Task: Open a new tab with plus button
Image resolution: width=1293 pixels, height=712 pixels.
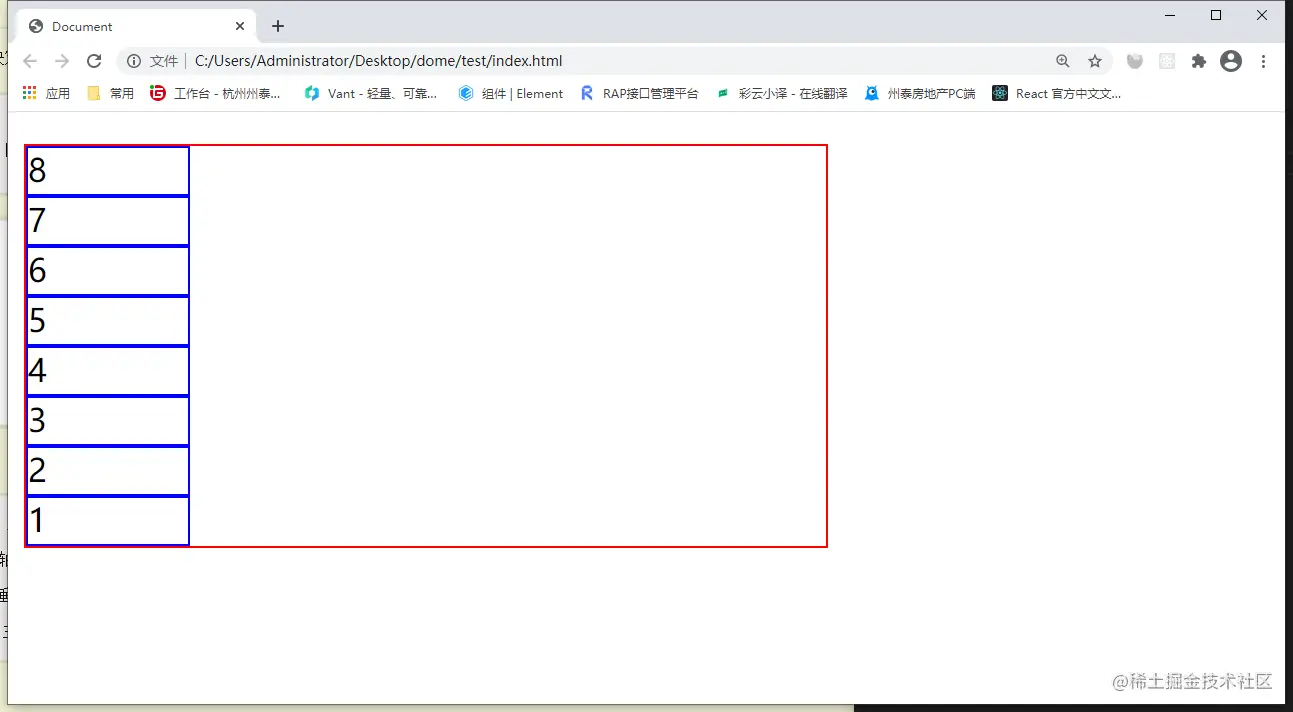Action: [278, 26]
